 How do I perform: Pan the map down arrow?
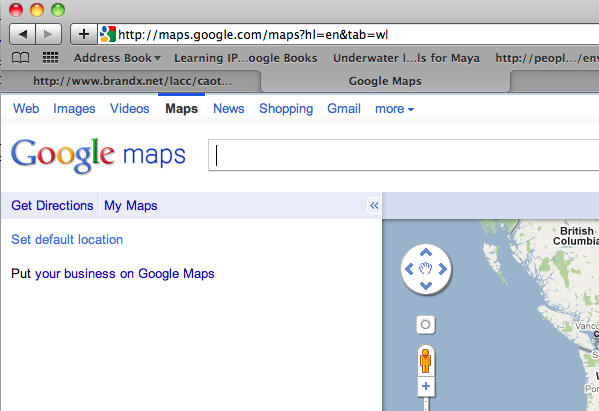point(426,285)
